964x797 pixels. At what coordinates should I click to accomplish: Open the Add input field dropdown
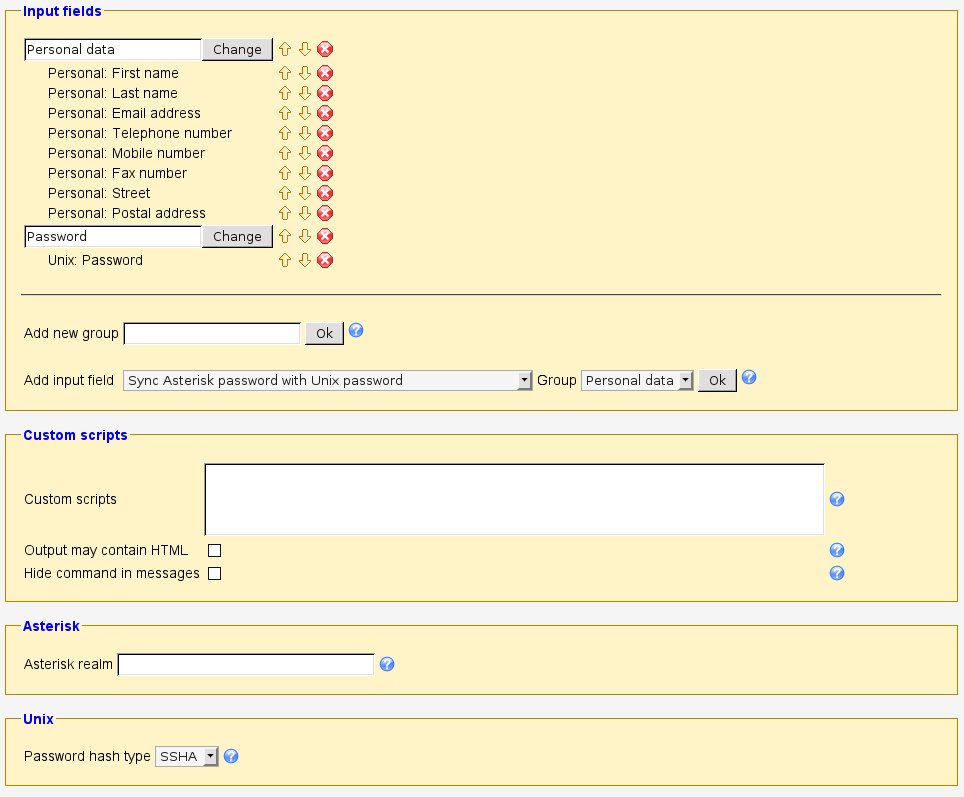(x=327, y=380)
